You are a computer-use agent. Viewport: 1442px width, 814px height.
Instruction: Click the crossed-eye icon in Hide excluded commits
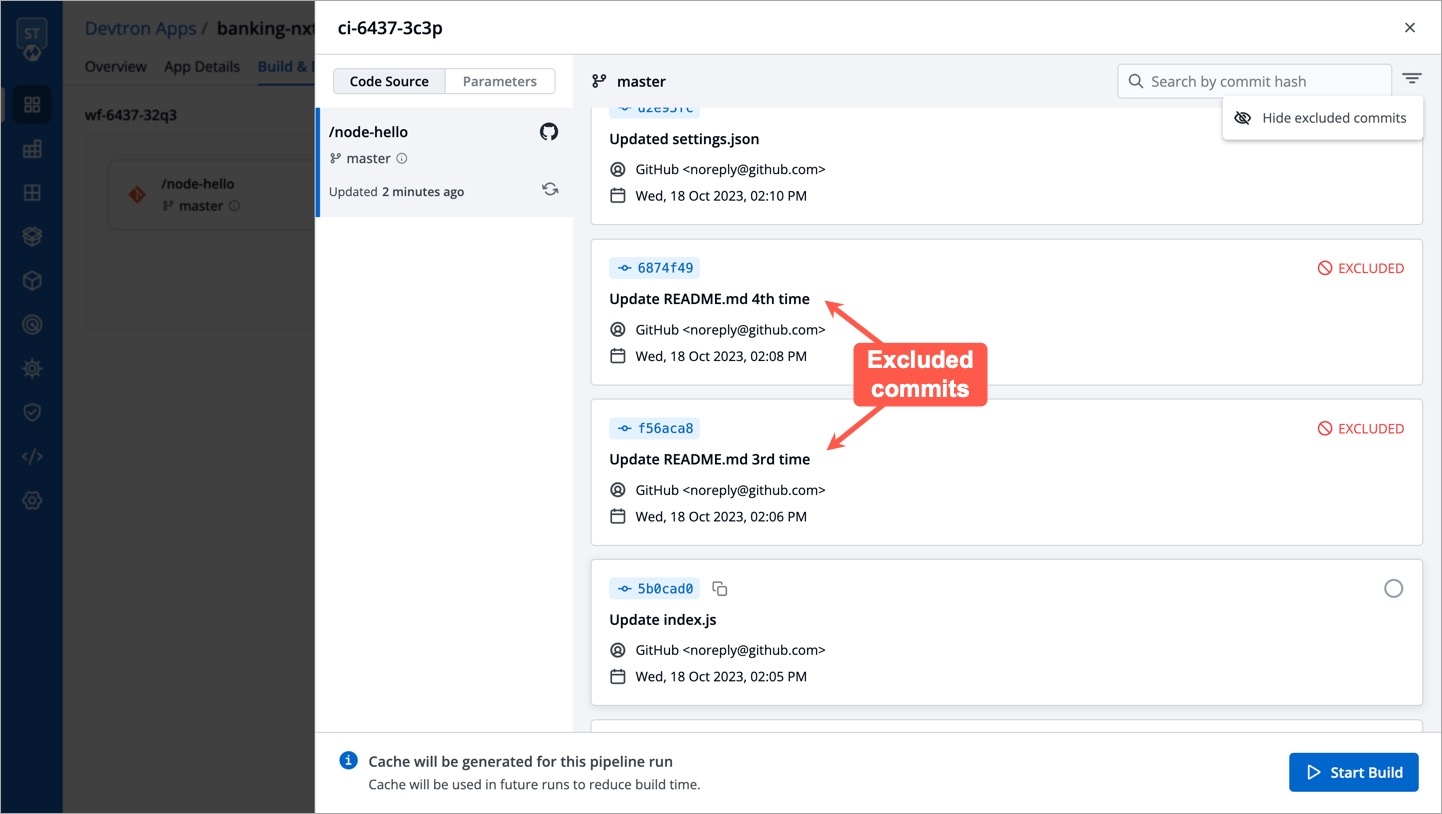(1243, 118)
